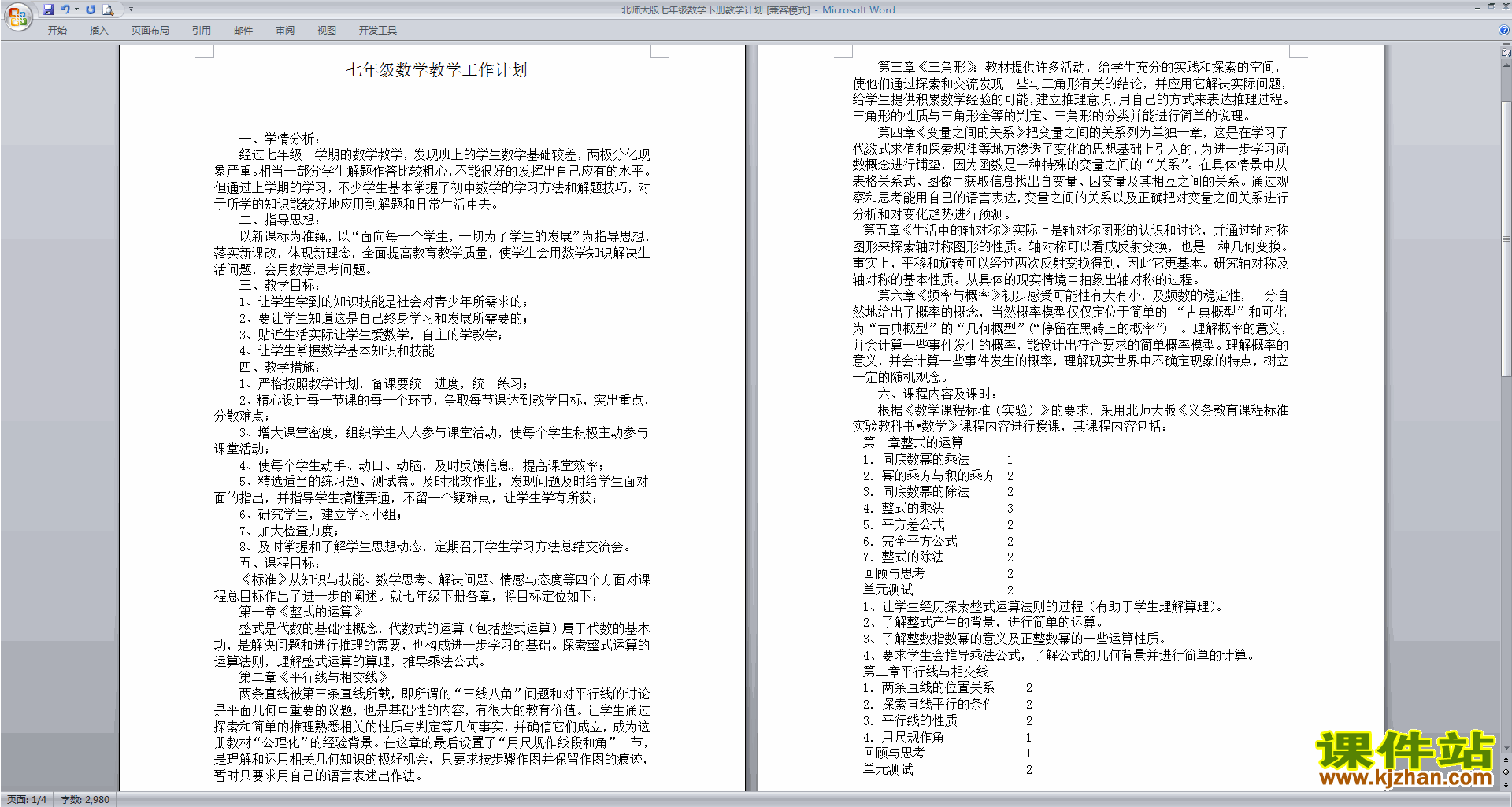Viewport: 1512px width, 807px height.
Task: Switch to the 页面布局 tab
Action: pyautogui.click(x=150, y=31)
